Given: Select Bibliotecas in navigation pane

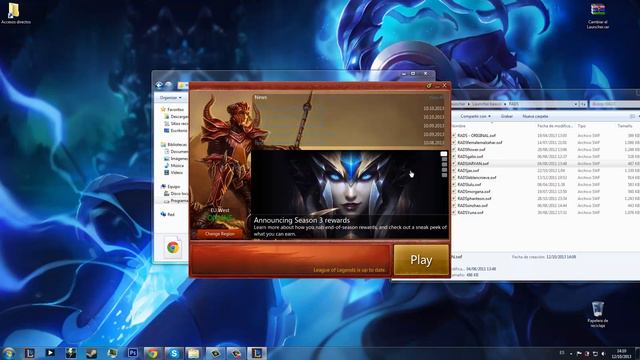Looking at the screenshot, I should pos(174,144).
